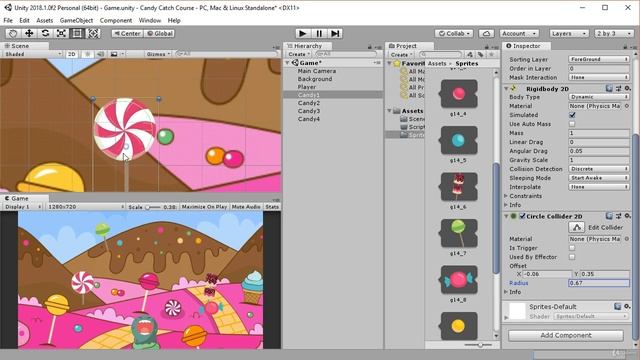Switch to the Inspector tab
Screen dimensions: 640x360
click(526, 46)
